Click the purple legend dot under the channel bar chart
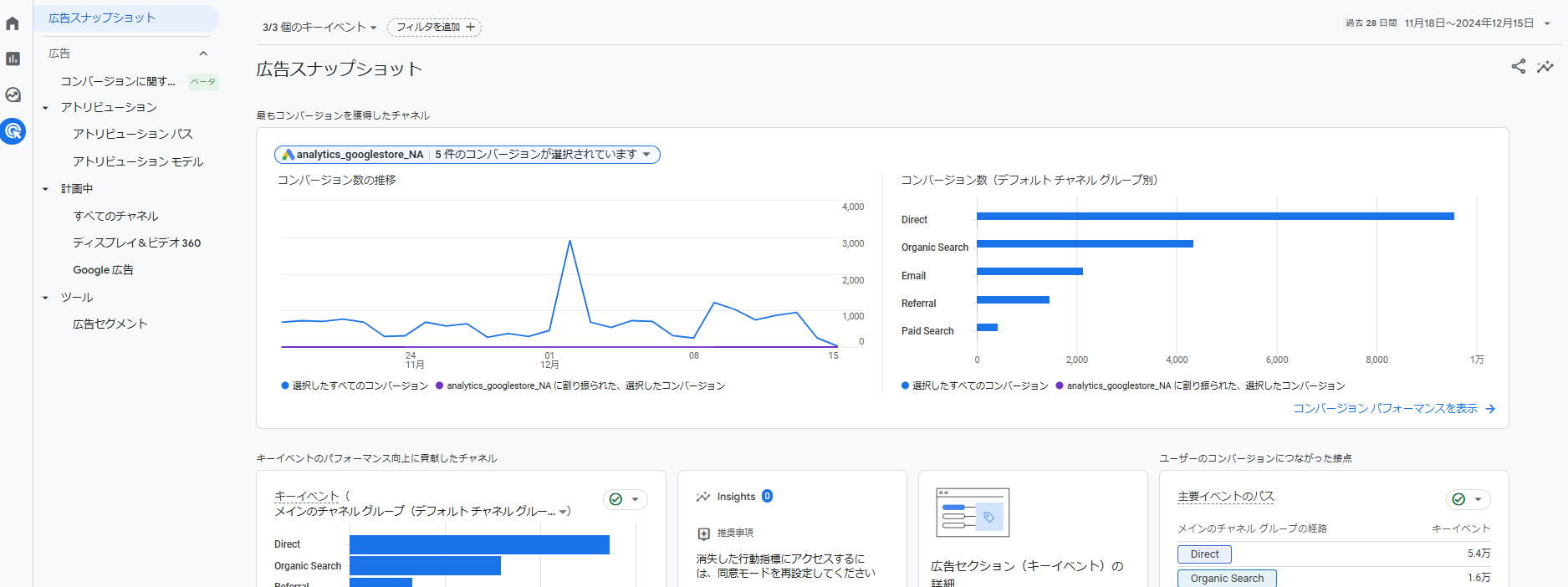Image resolution: width=1568 pixels, height=587 pixels. 1060,385
